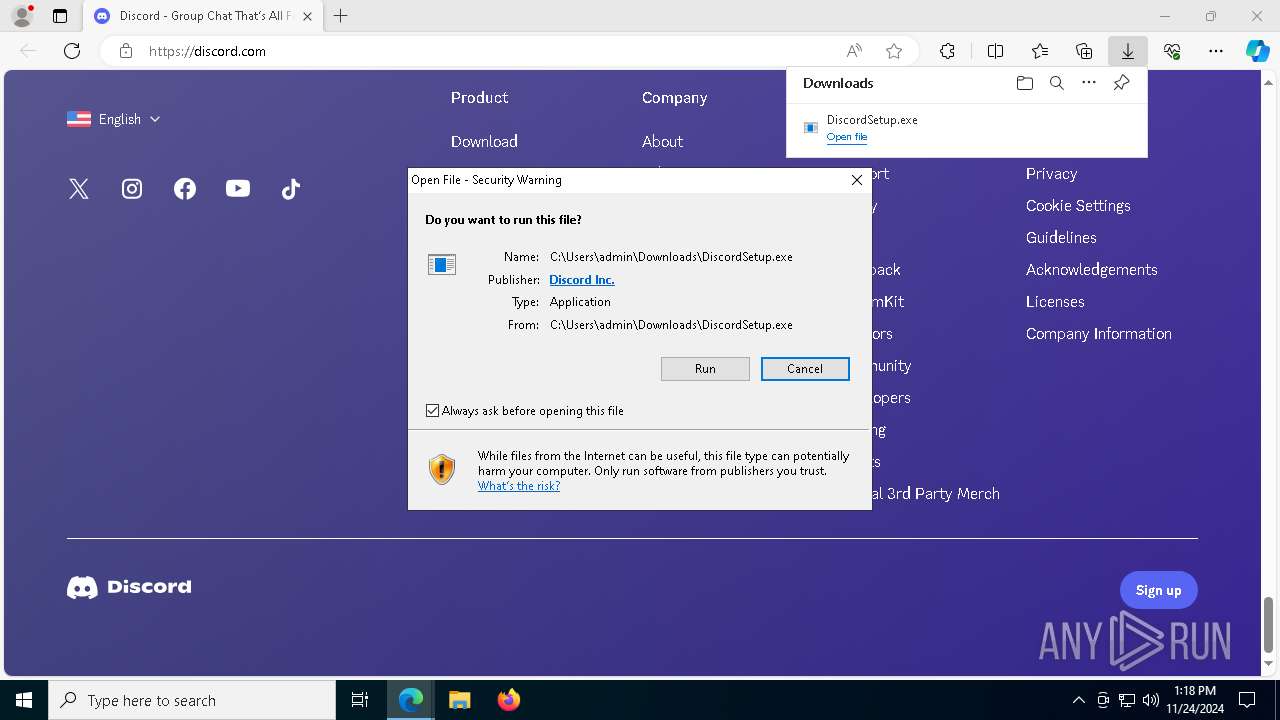The image size is (1280, 720).
Task: Open downloads folder icon in Downloads panel
Action: 1024,83
